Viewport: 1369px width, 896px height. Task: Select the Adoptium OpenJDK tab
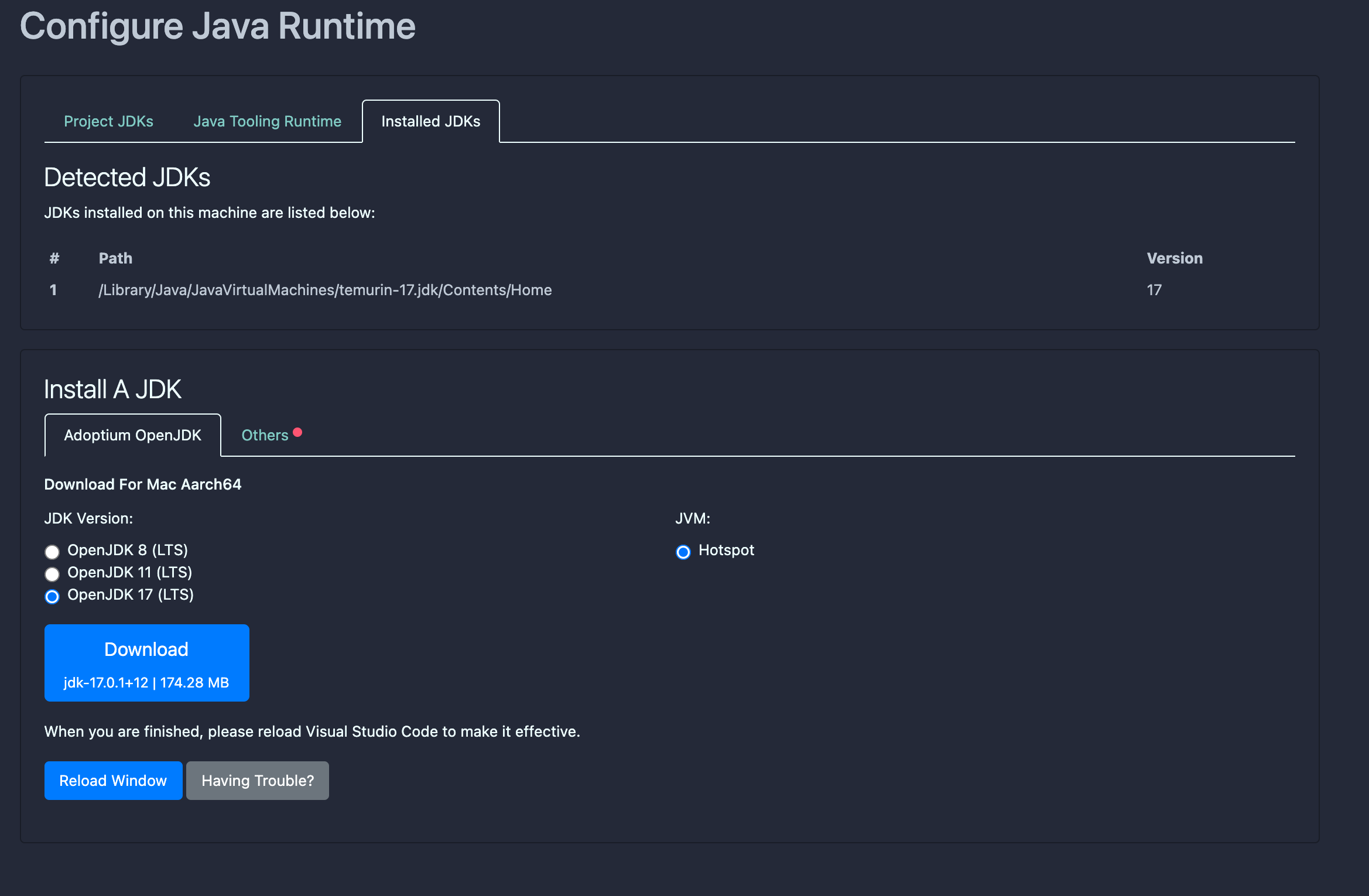coord(132,435)
